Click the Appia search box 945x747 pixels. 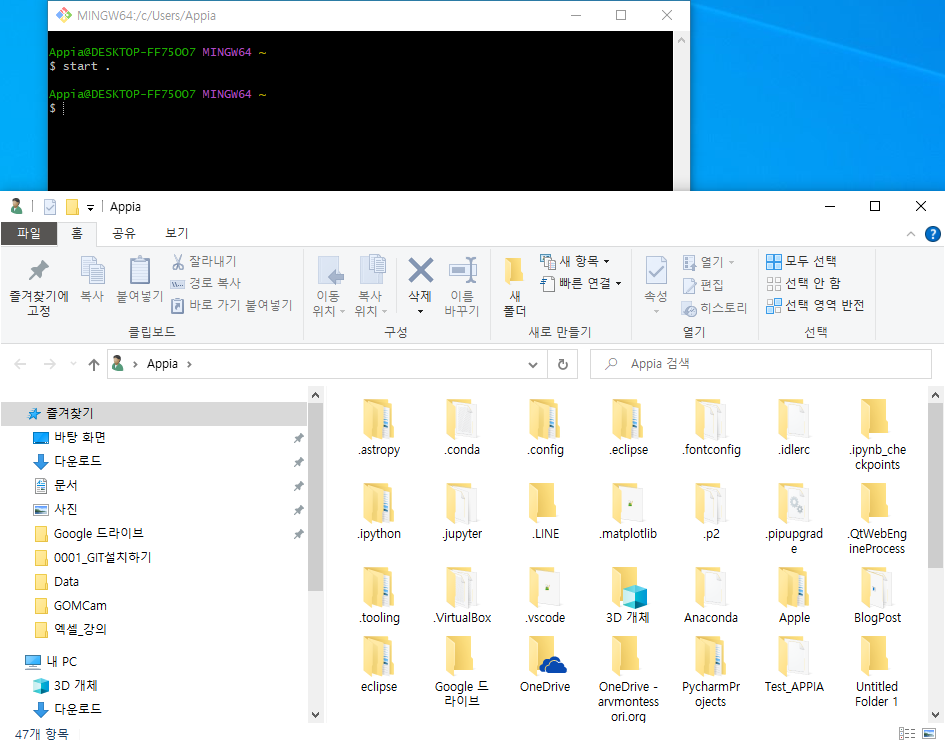761,364
